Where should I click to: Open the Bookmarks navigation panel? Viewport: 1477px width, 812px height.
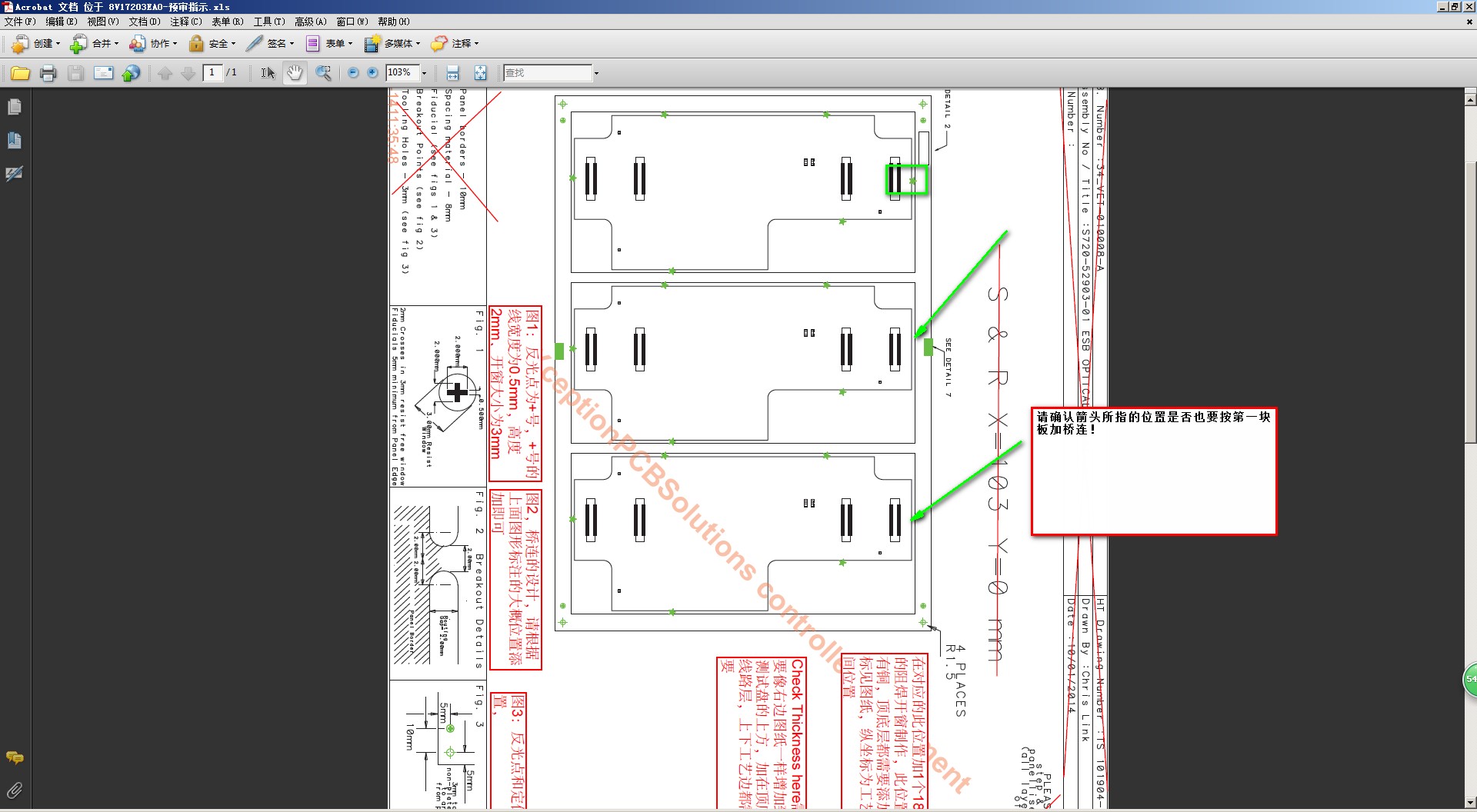point(14,140)
